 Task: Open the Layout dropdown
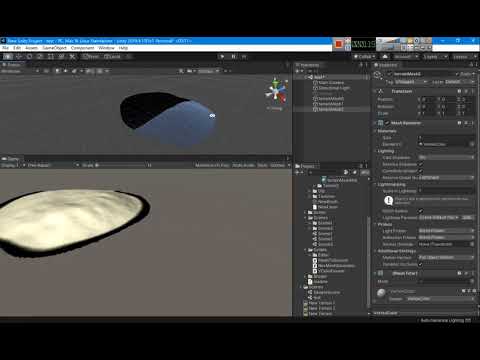click(464, 57)
